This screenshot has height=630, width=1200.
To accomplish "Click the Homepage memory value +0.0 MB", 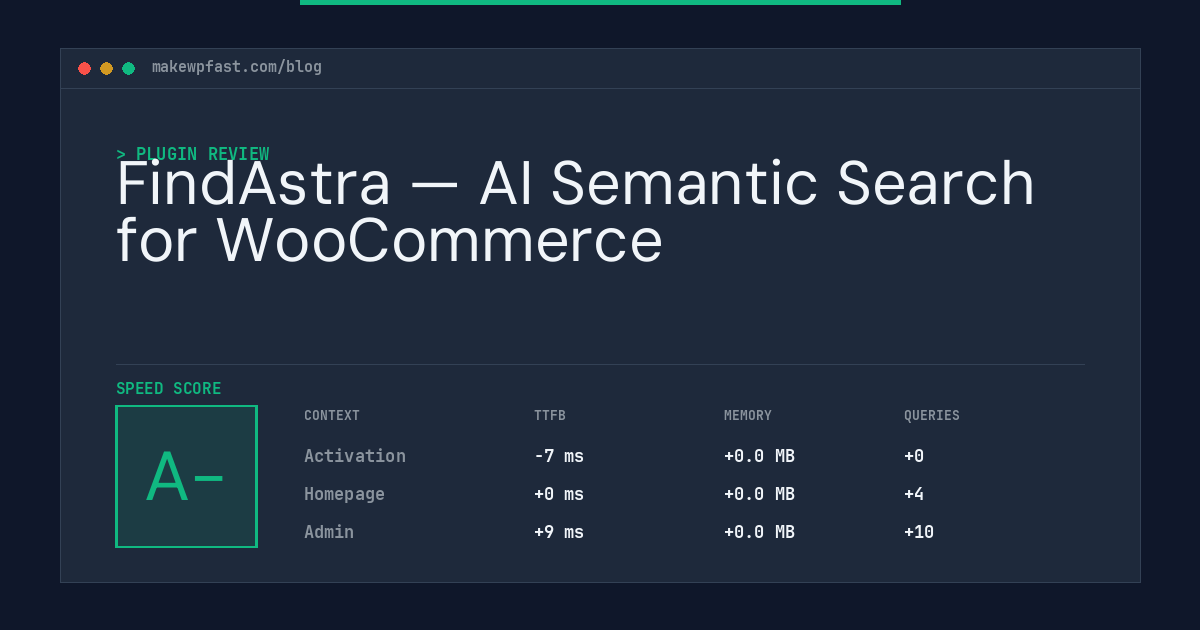I will point(759,494).
